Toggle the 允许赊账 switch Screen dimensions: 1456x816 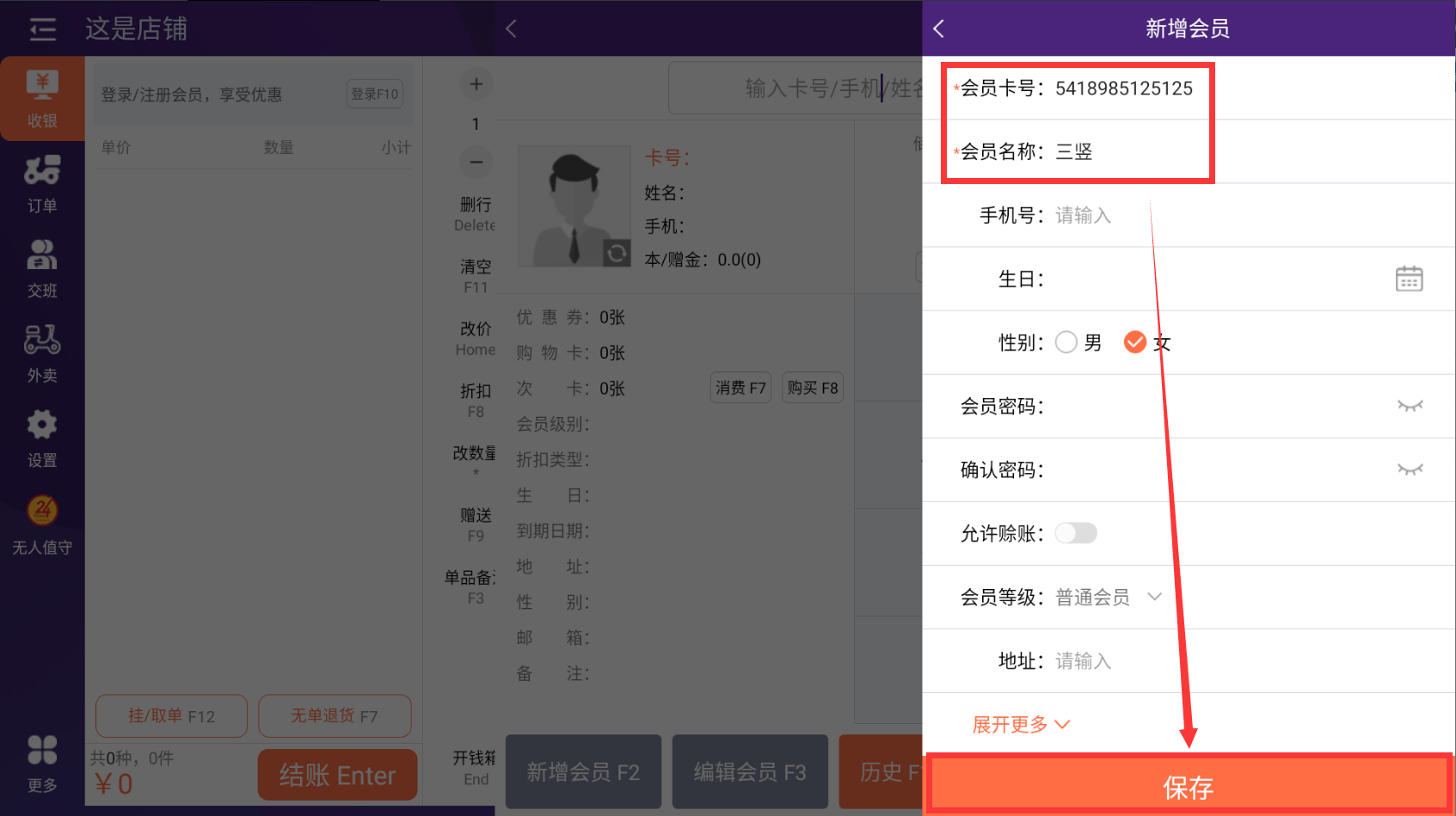point(1076,533)
